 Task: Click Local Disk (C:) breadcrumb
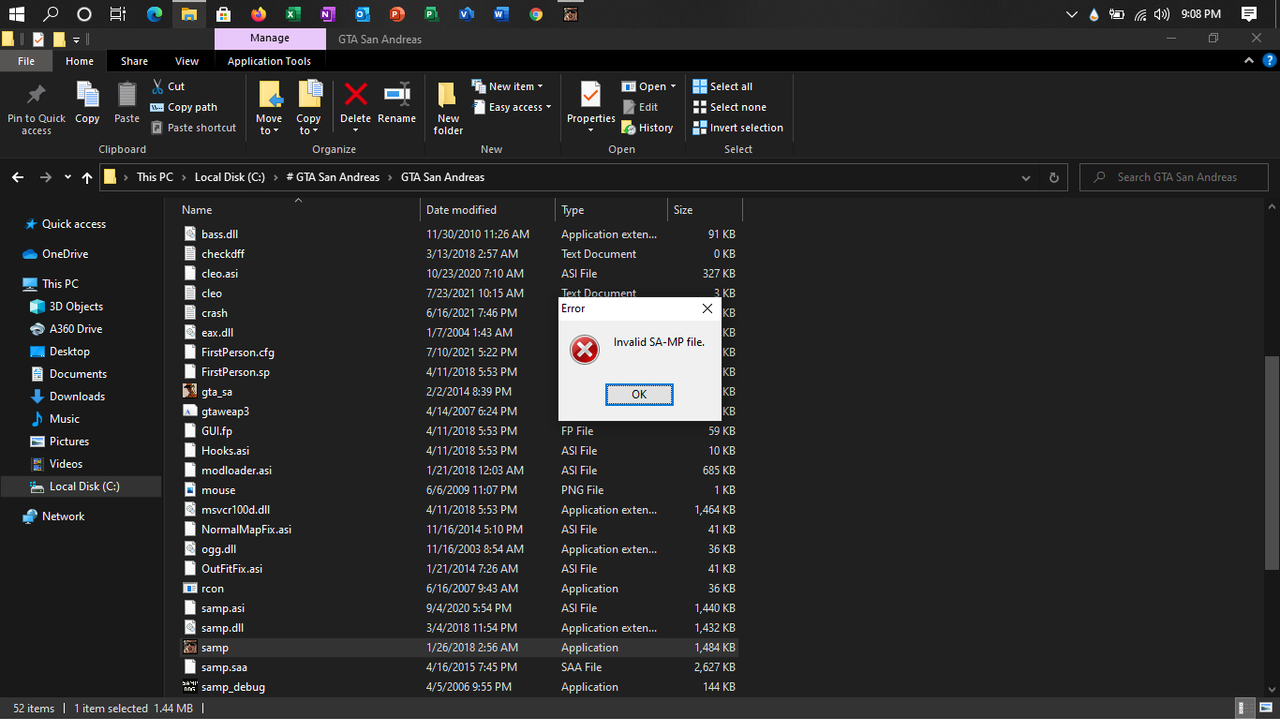click(x=230, y=177)
